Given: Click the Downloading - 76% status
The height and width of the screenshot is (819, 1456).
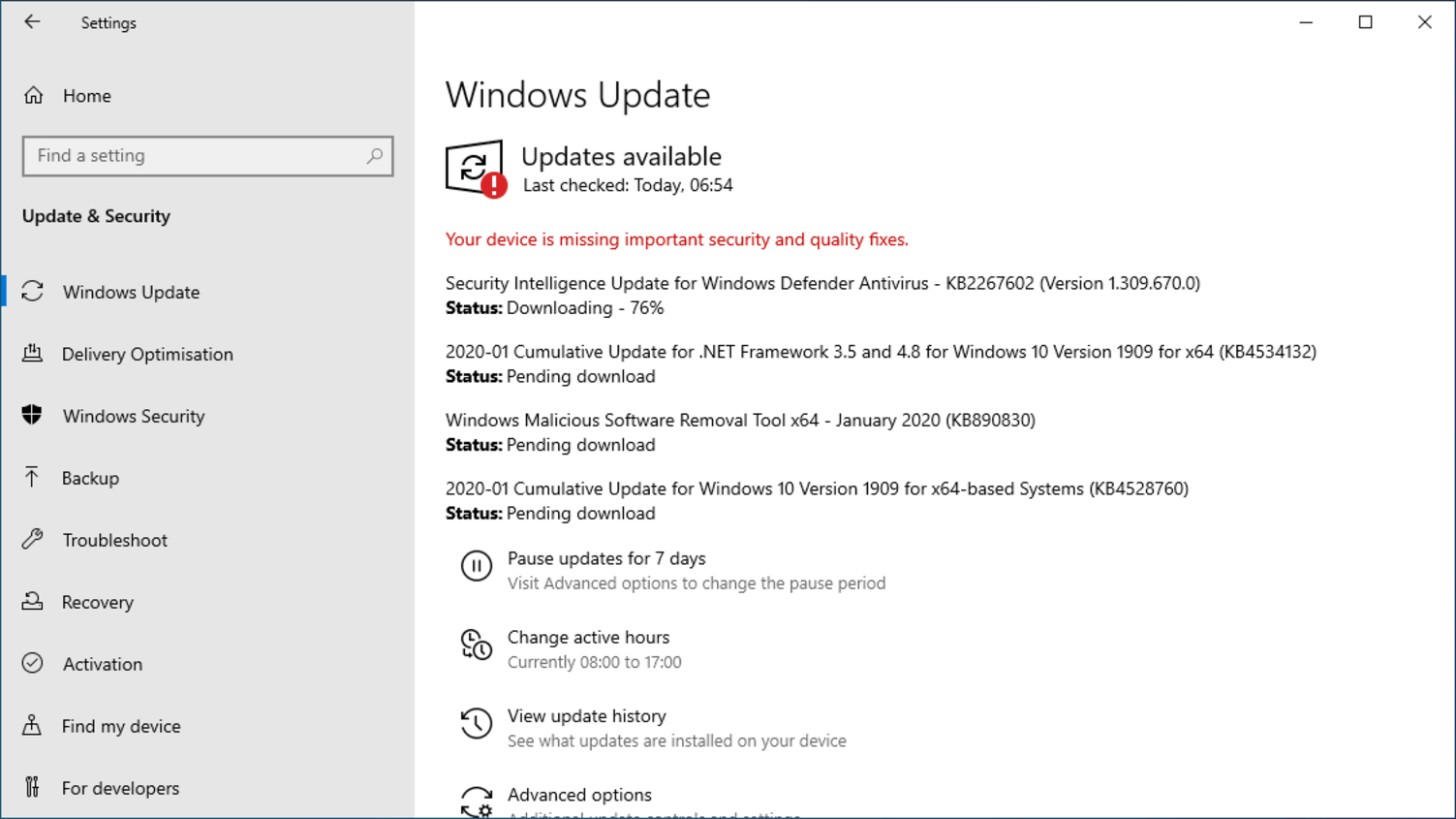Looking at the screenshot, I should 585,308.
